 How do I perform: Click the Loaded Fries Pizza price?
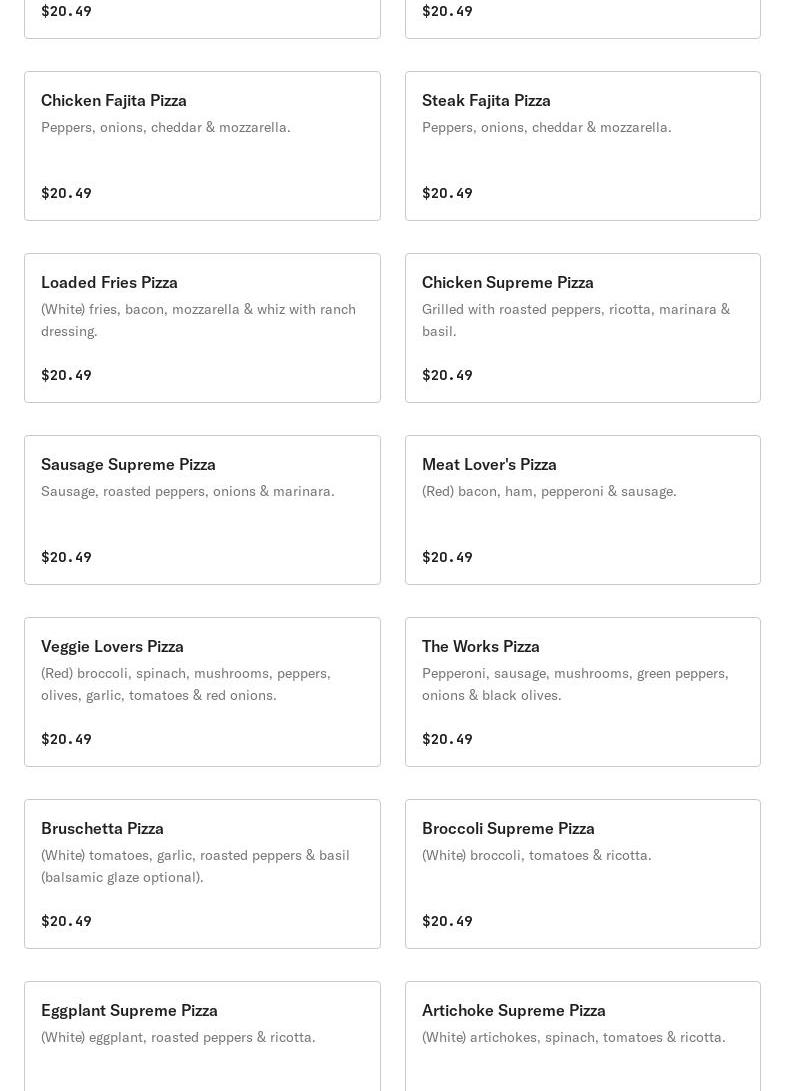pyautogui.click(x=66, y=375)
